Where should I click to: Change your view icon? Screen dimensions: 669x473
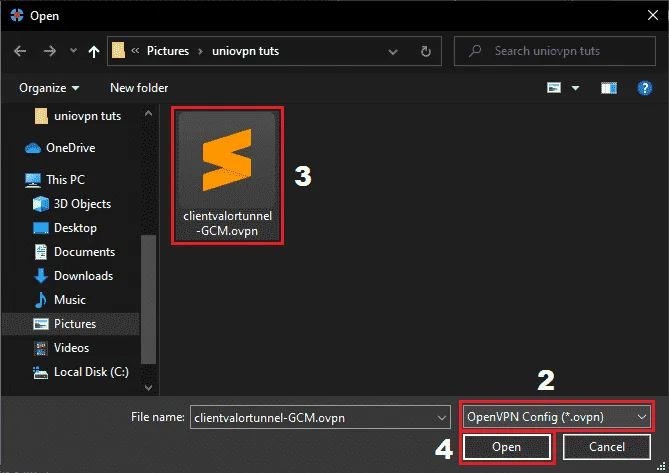(x=554, y=88)
